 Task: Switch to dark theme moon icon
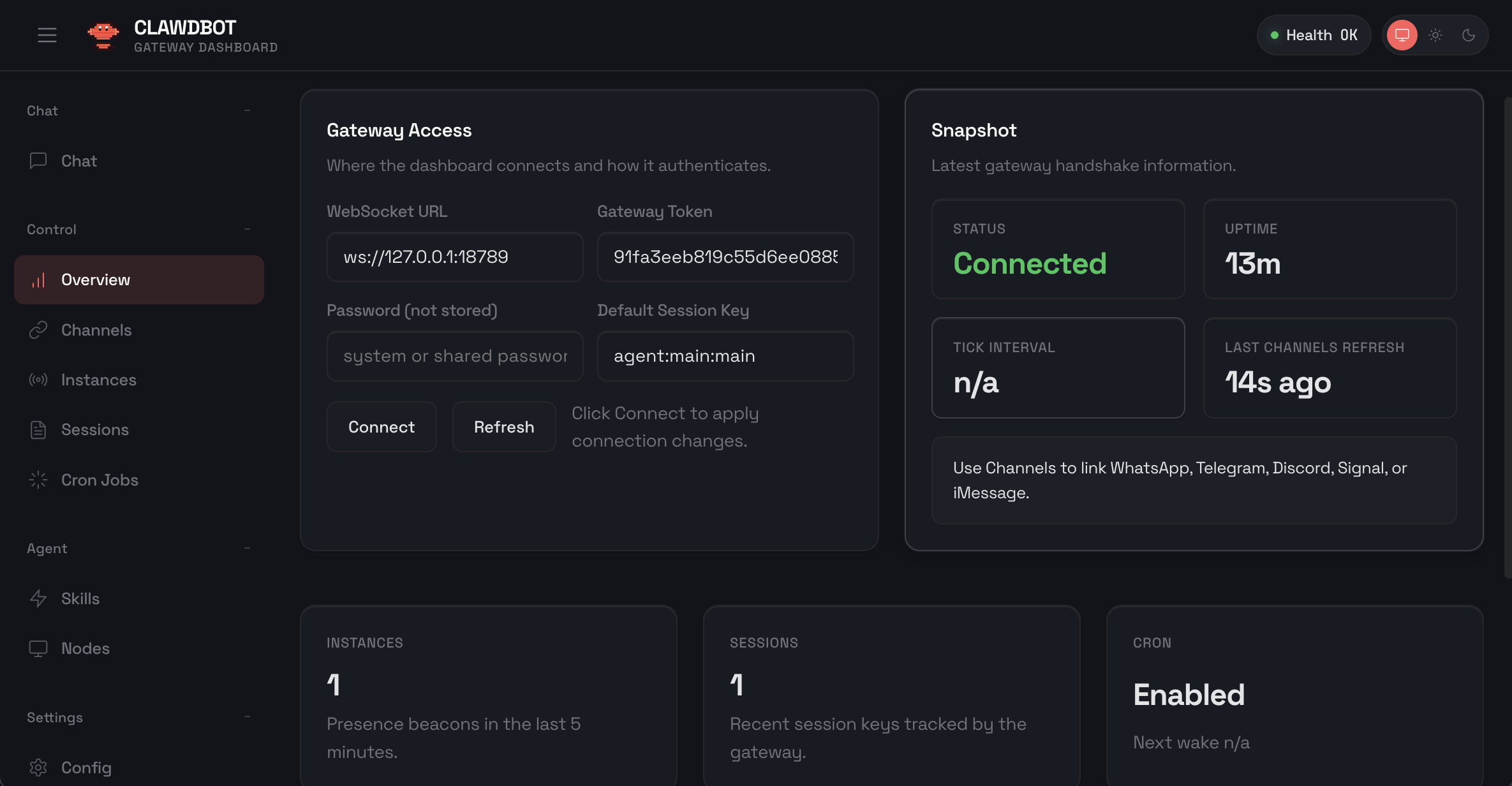click(1468, 35)
